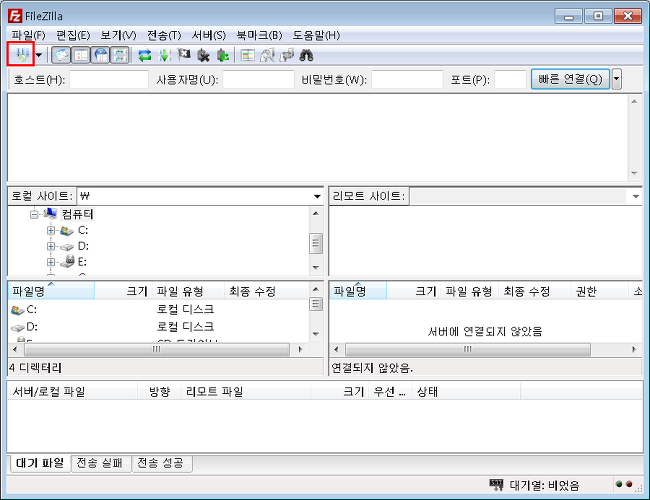This screenshot has width=650, height=500.
Task: Click the red activity indicator light
Action: pyautogui.click(x=629, y=484)
